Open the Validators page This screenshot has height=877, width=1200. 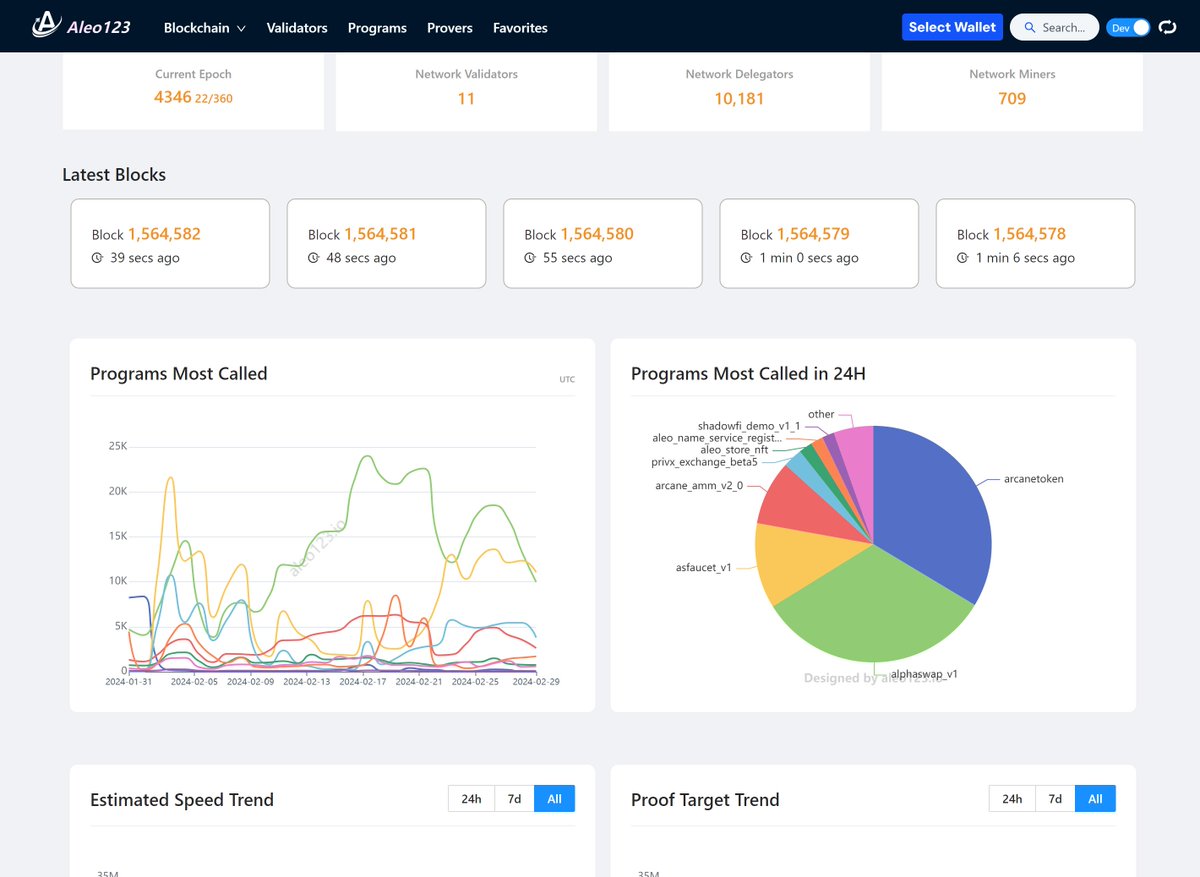pyautogui.click(x=297, y=28)
